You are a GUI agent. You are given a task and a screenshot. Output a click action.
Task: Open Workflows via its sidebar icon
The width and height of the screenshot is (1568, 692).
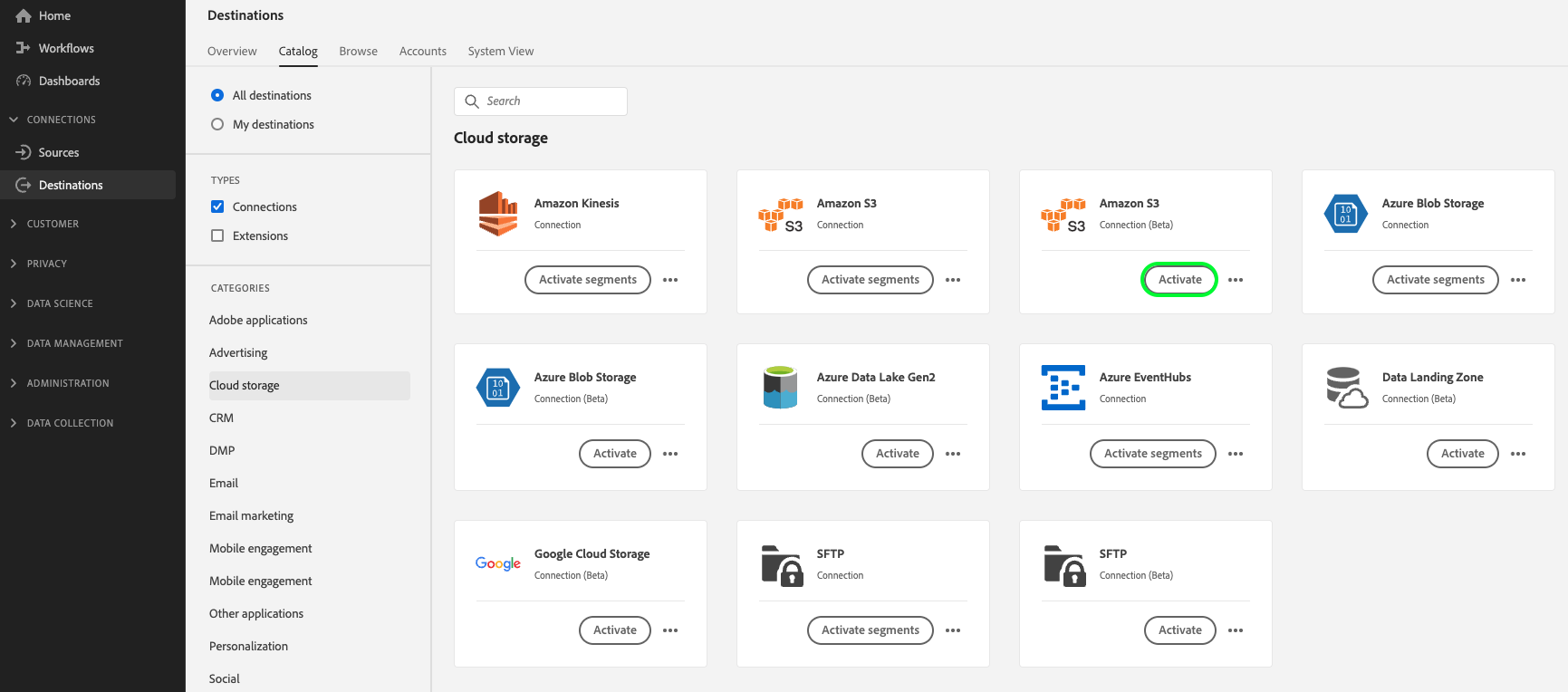[x=24, y=48]
